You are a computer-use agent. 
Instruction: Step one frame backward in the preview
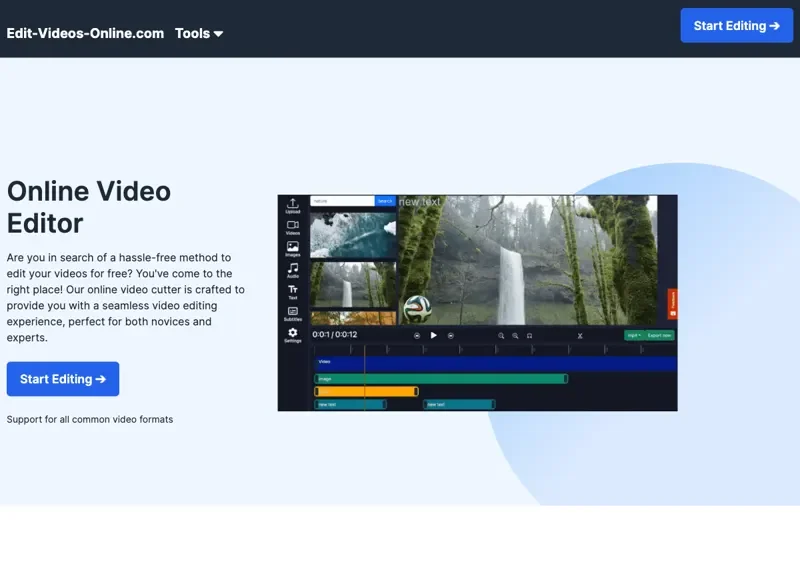click(417, 335)
